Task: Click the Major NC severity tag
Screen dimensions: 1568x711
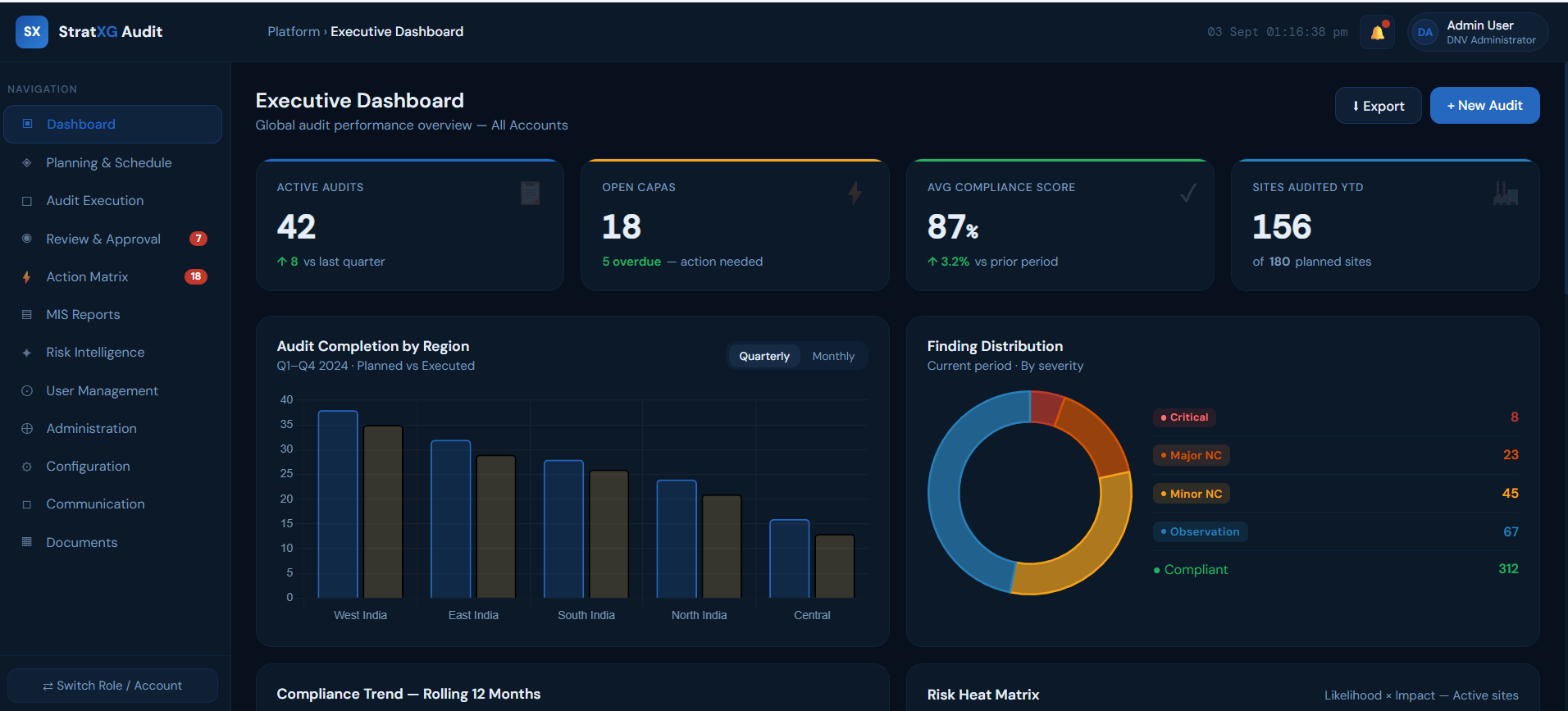Action: point(1191,455)
